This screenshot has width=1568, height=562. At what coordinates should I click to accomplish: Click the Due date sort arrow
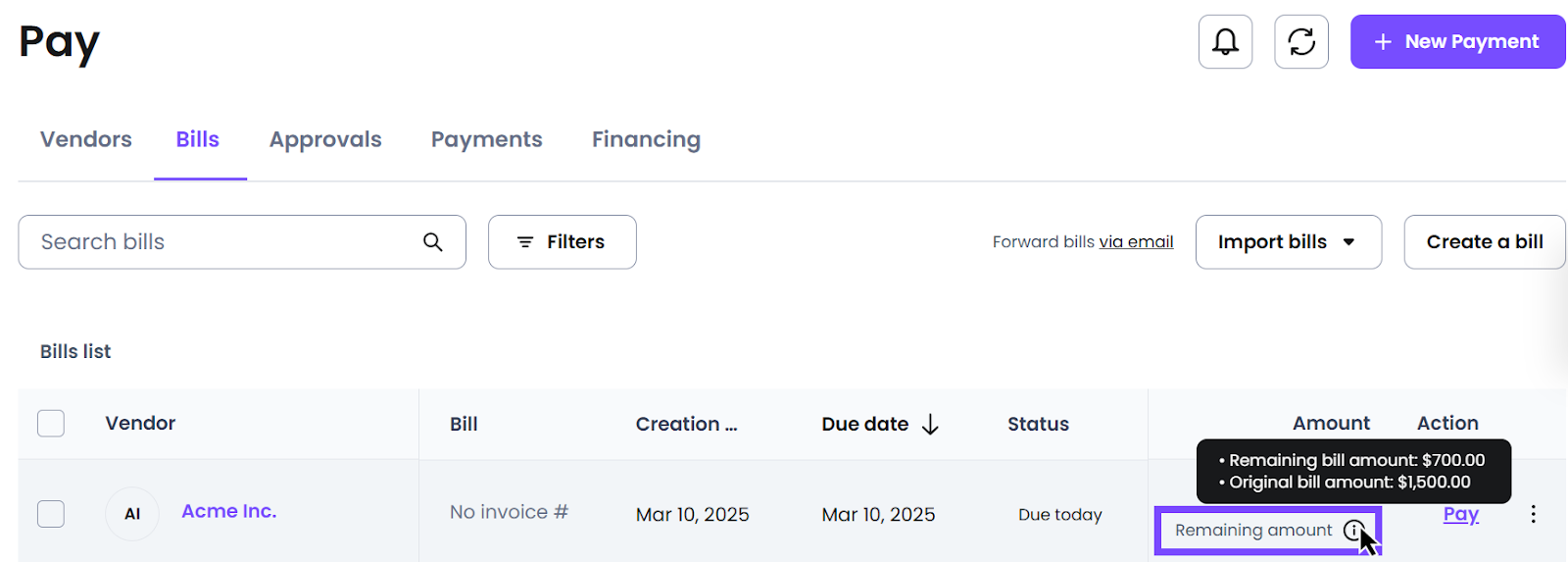(x=931, y=424)
